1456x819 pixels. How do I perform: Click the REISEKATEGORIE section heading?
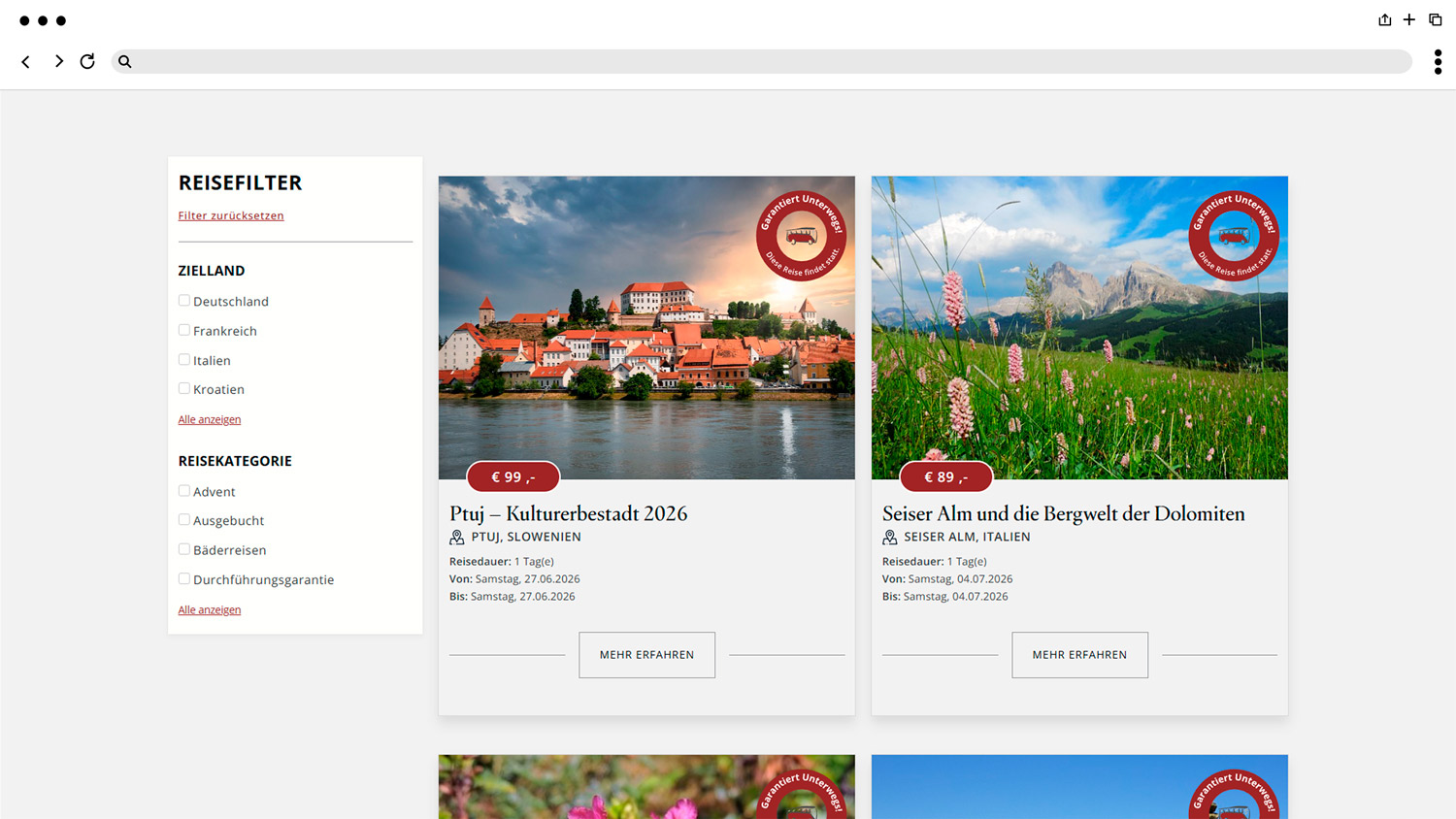[235, 461]
